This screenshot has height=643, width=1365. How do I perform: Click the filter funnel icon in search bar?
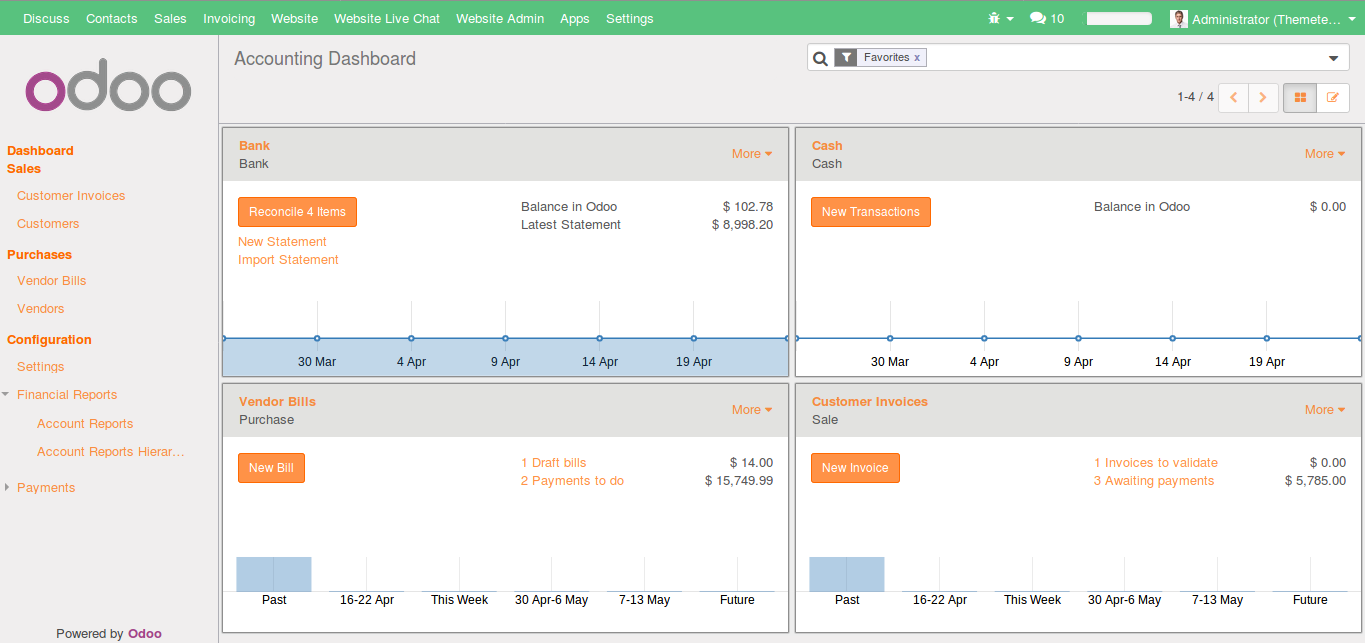(845, 57)
